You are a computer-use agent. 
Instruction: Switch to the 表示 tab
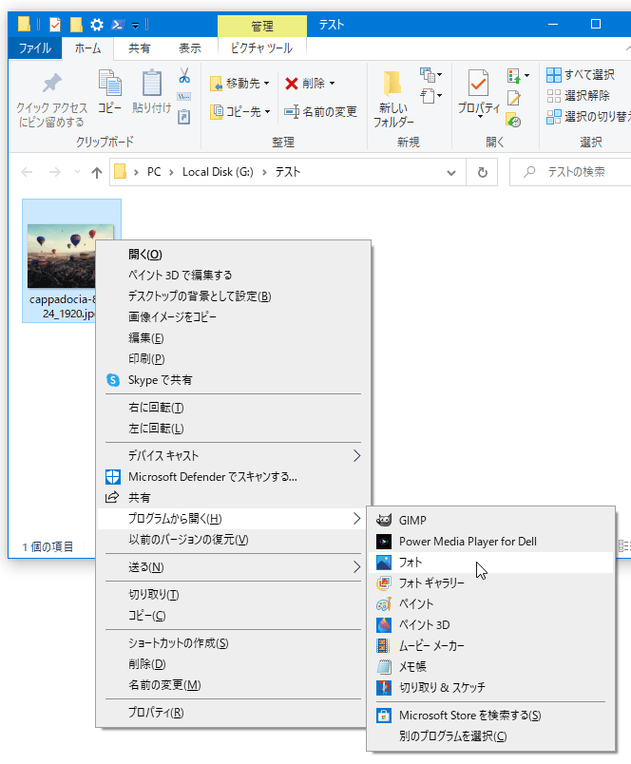190,48
